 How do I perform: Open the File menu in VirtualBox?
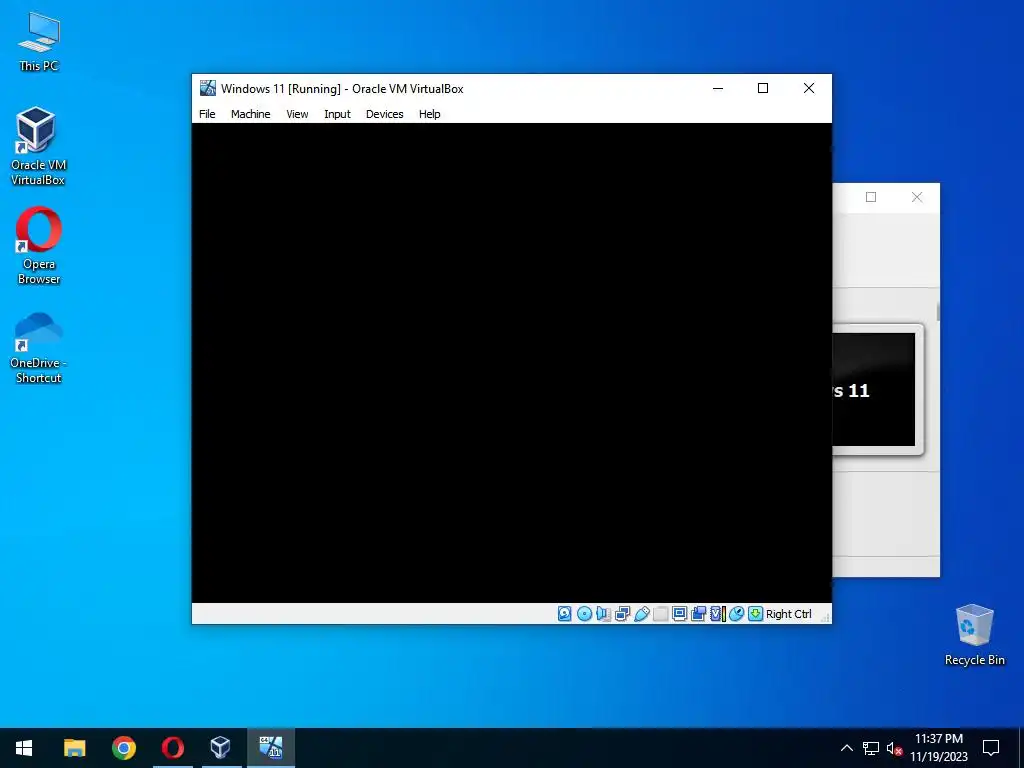tap(207, 114)
